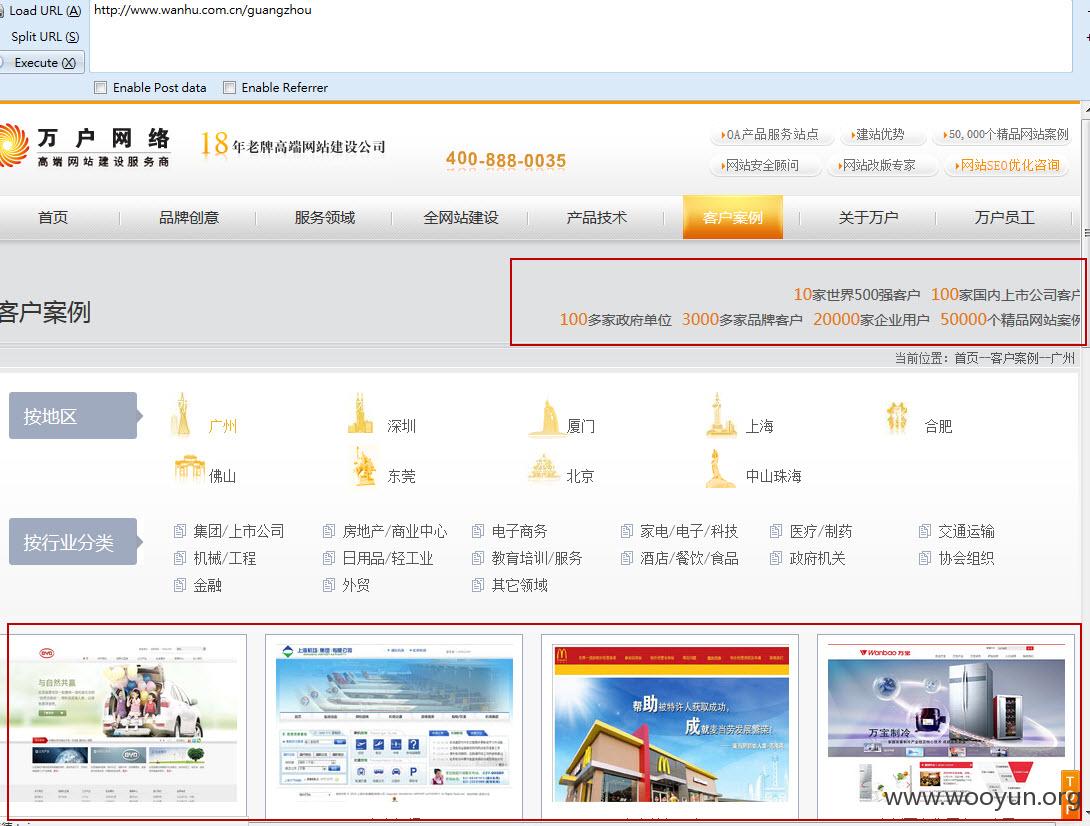Go to the 首页 navigation tab
The height and width of the screenshot is (826, 1090).
[53, 217]
